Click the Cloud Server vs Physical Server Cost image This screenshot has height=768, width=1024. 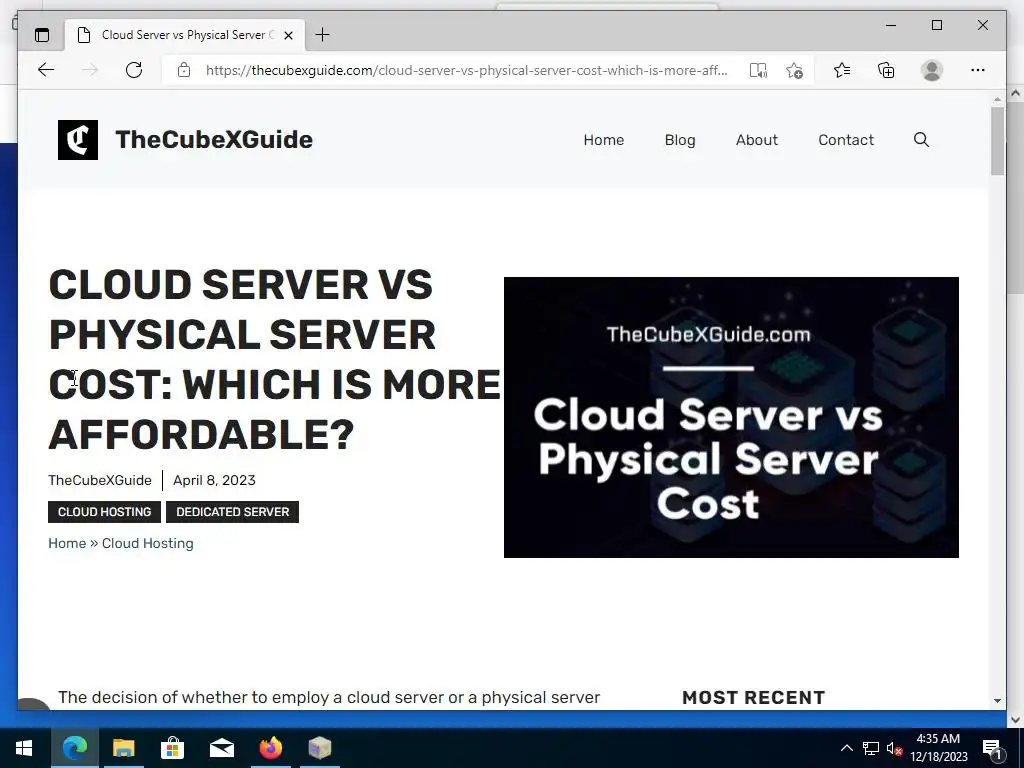click(731, 417)
